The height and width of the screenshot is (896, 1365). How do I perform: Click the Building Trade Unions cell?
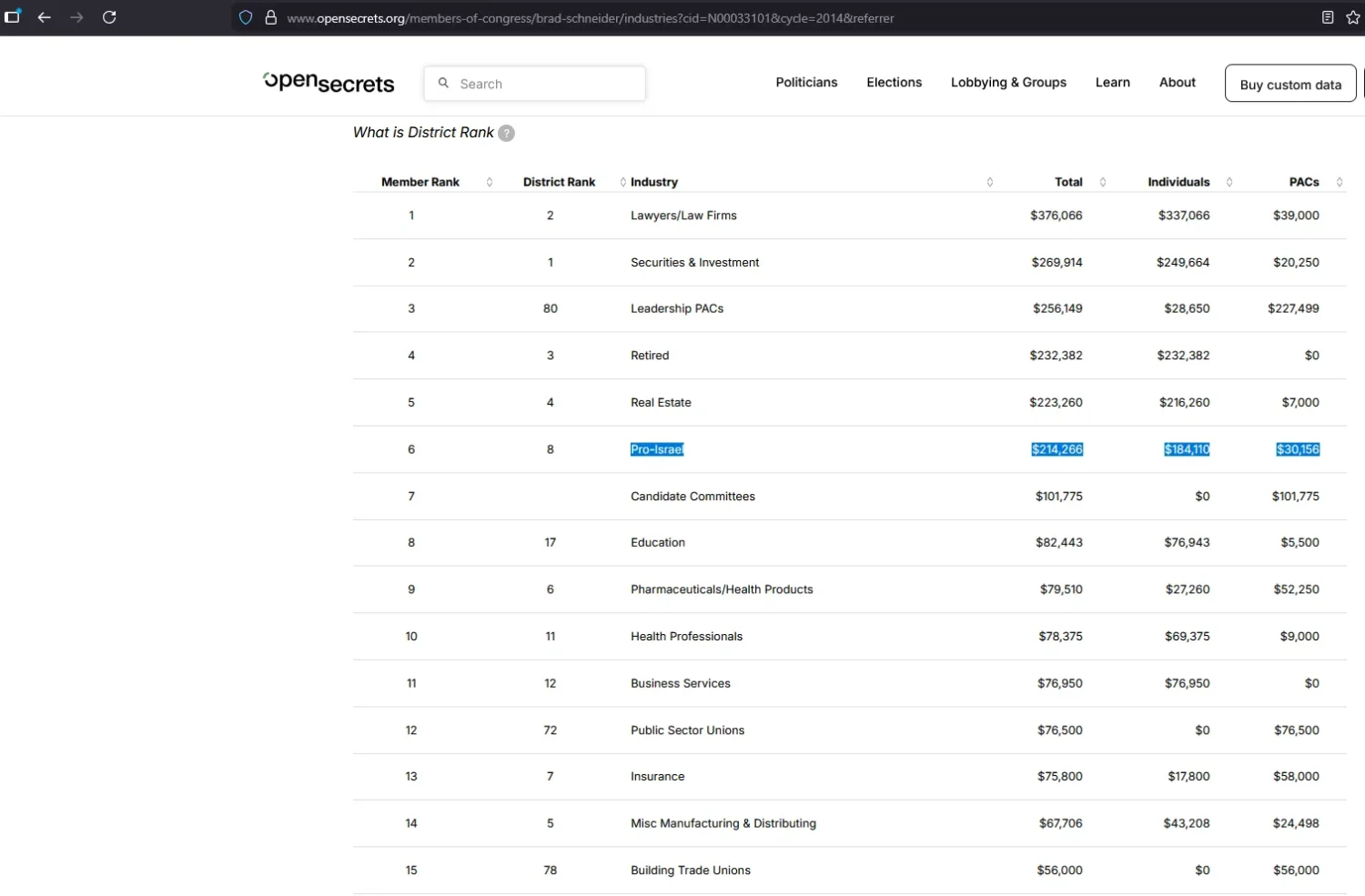click(691, 871)
